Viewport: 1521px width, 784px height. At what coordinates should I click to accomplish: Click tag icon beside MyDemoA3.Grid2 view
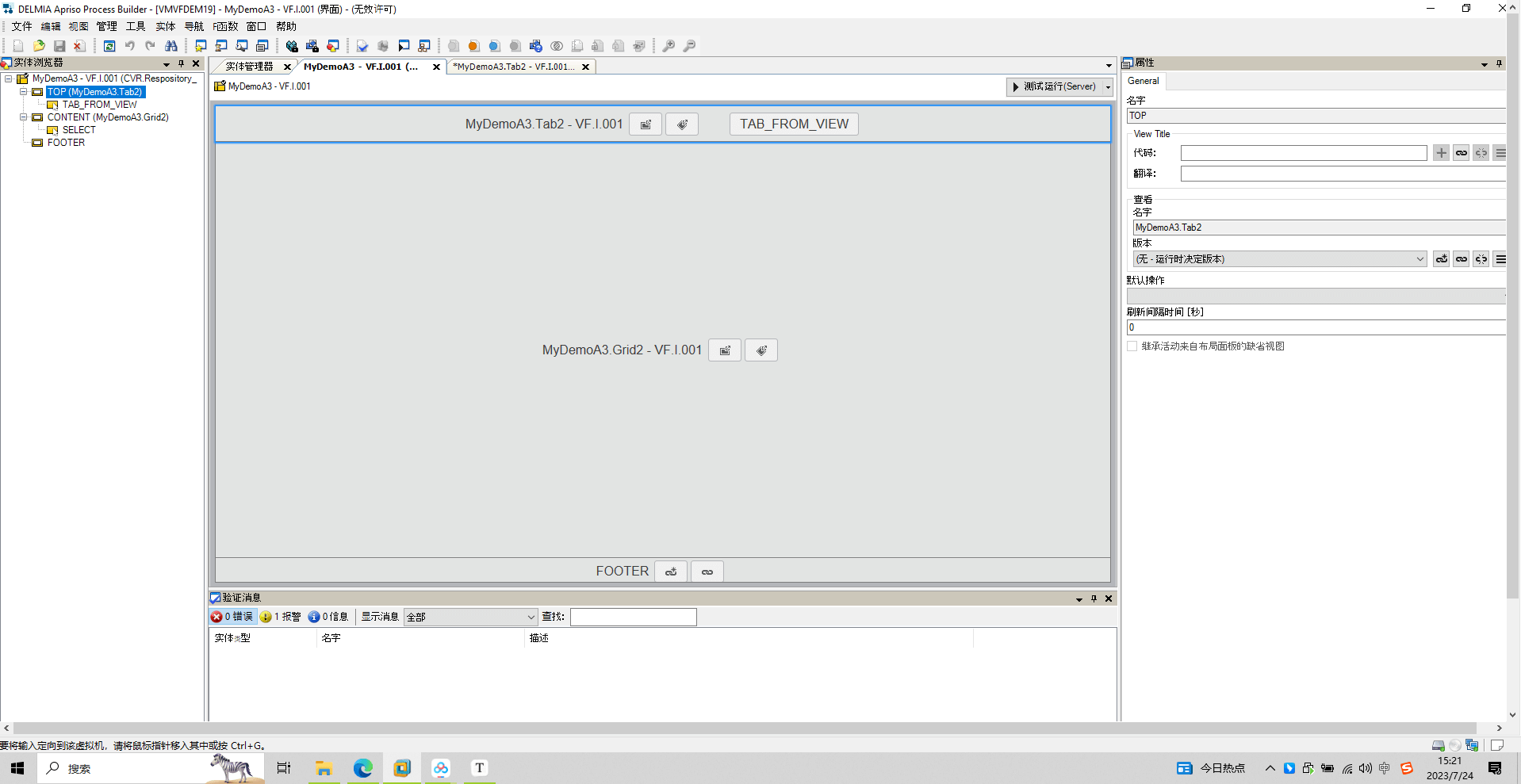(761, 350)
